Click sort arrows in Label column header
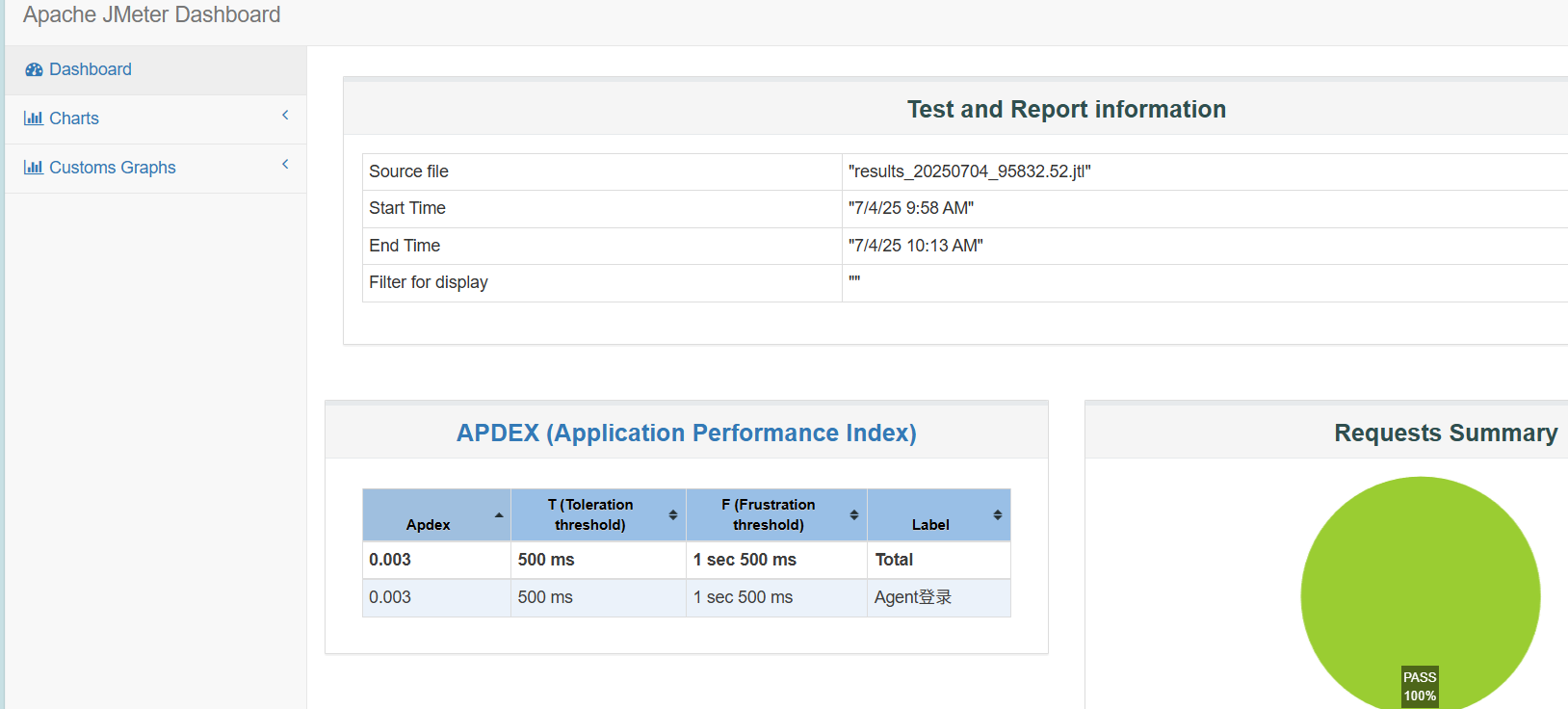 pyautogui.click(x=998, y=515)
